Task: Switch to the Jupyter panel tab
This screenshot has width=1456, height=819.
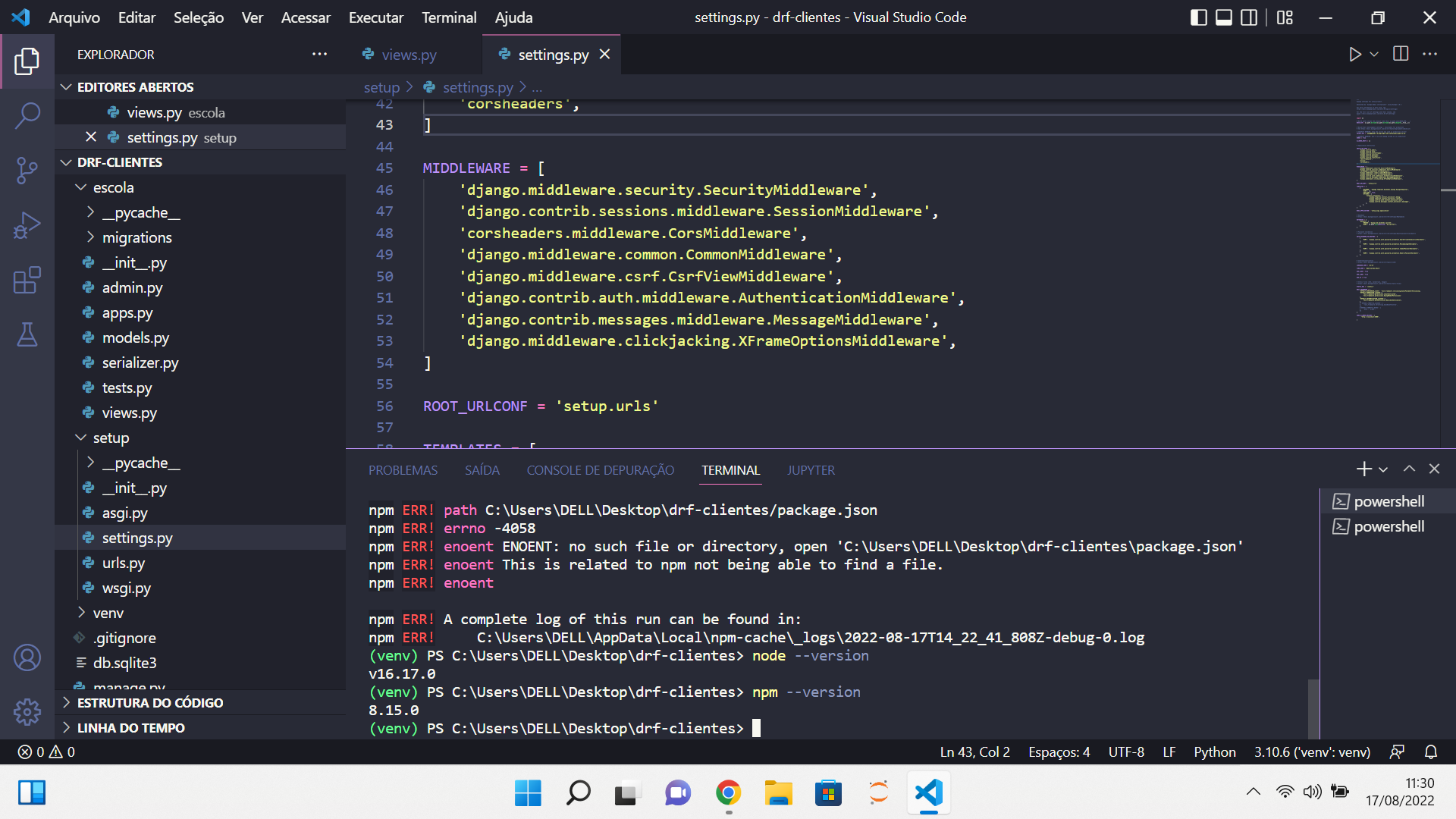Action: pyautogui.click(x=811, y=470)
